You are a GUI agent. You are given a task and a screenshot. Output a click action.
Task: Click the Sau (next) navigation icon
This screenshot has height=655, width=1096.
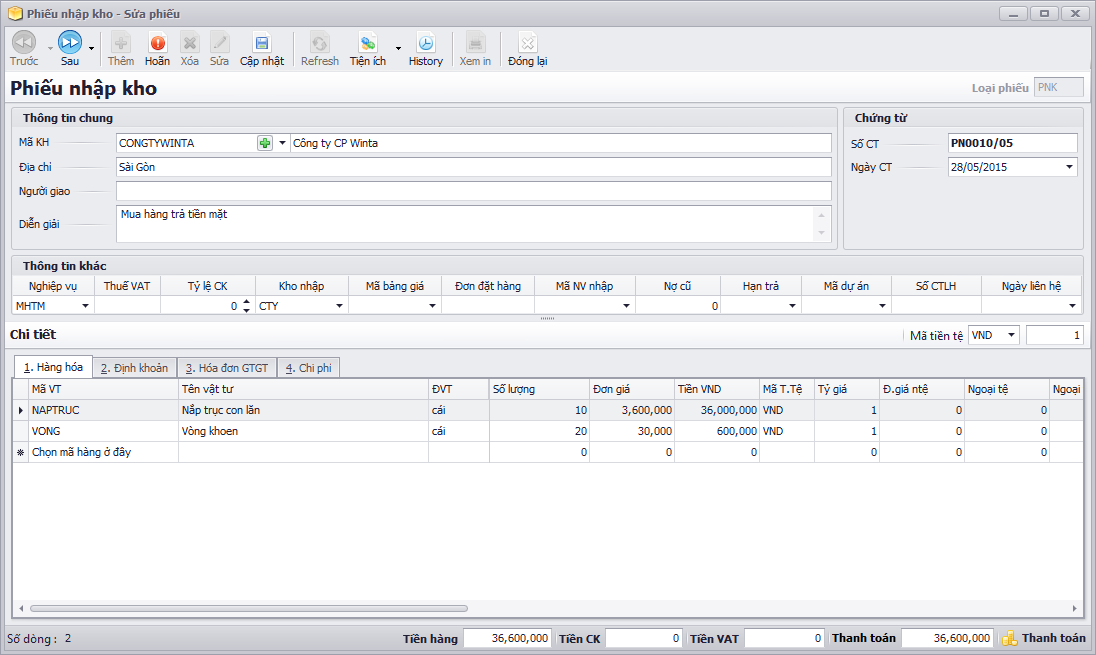69,42
